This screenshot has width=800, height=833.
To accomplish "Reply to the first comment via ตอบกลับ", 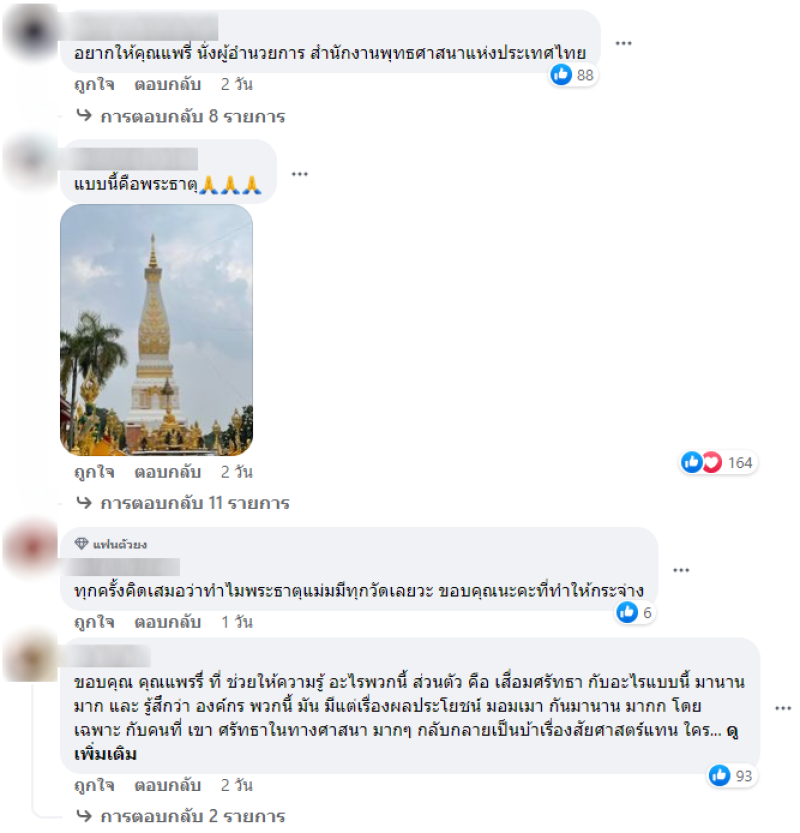I will 167,84.
